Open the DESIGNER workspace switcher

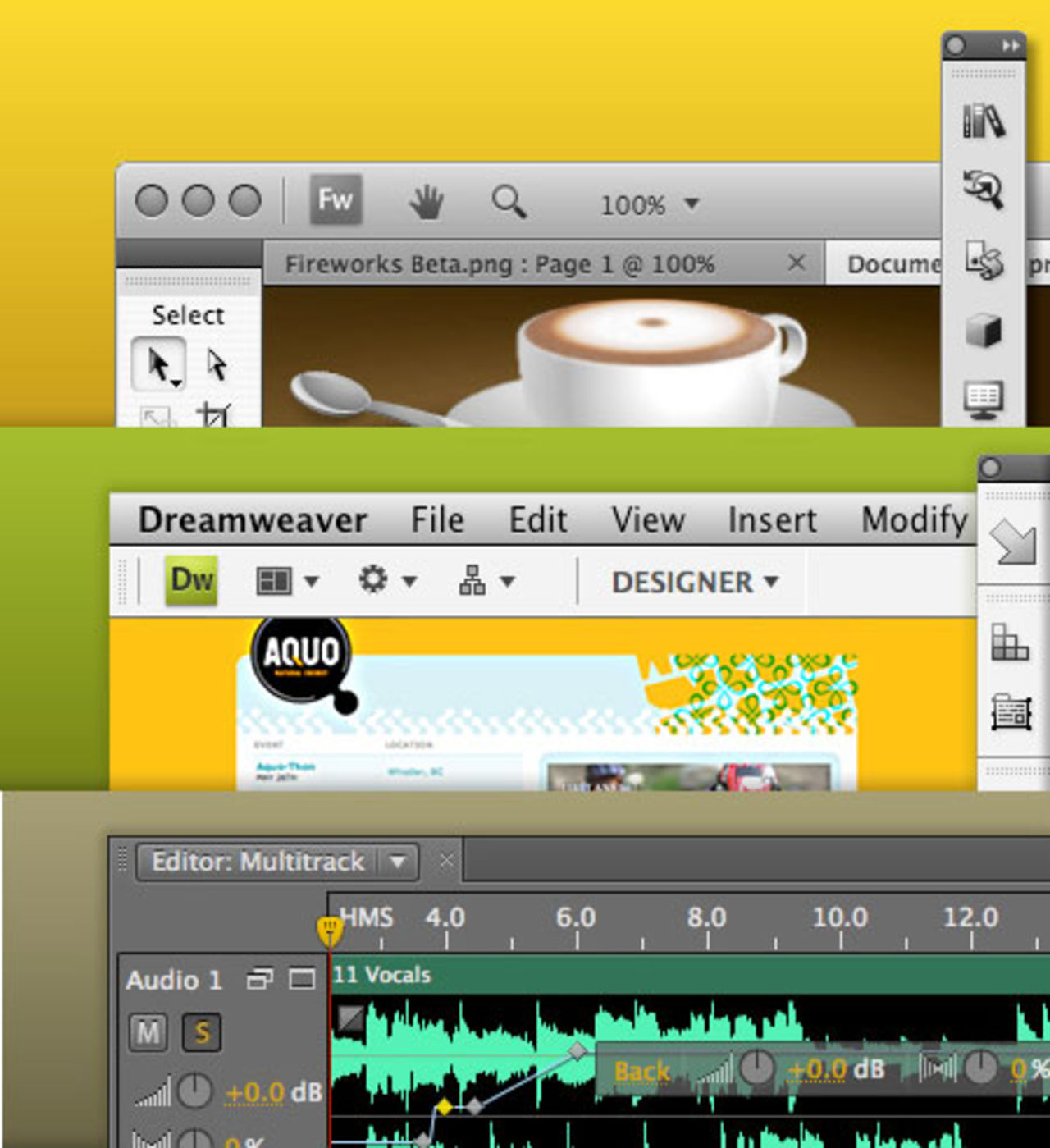click(693, 583)
